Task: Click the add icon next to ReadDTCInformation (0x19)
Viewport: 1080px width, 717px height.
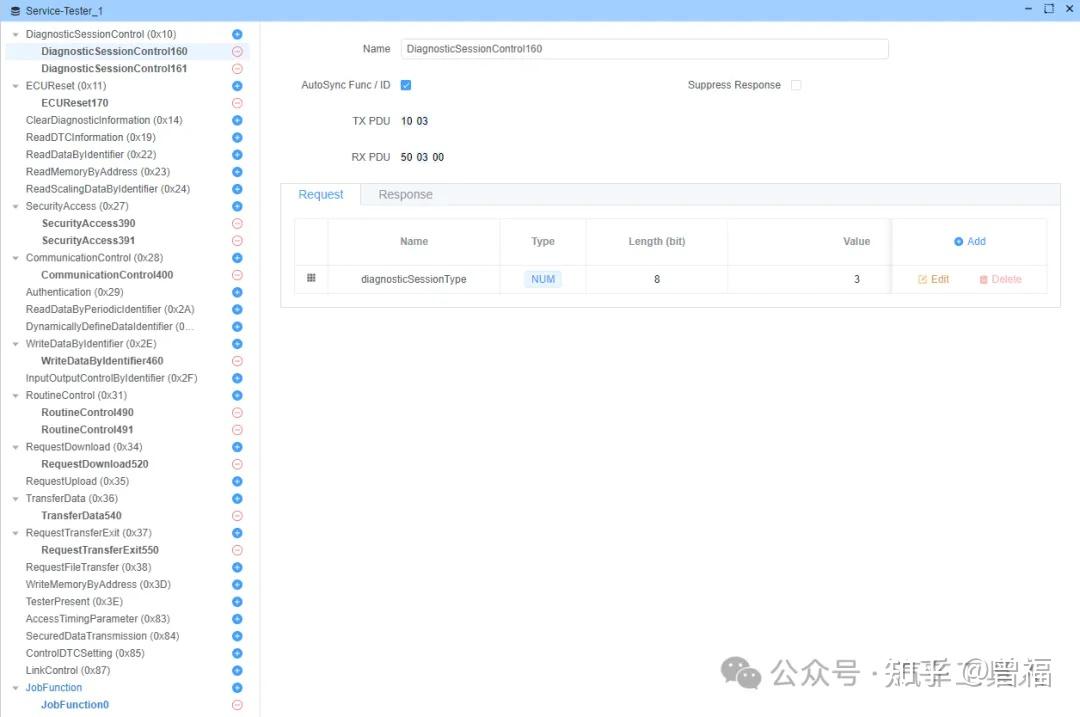Action: click(237, 137)
